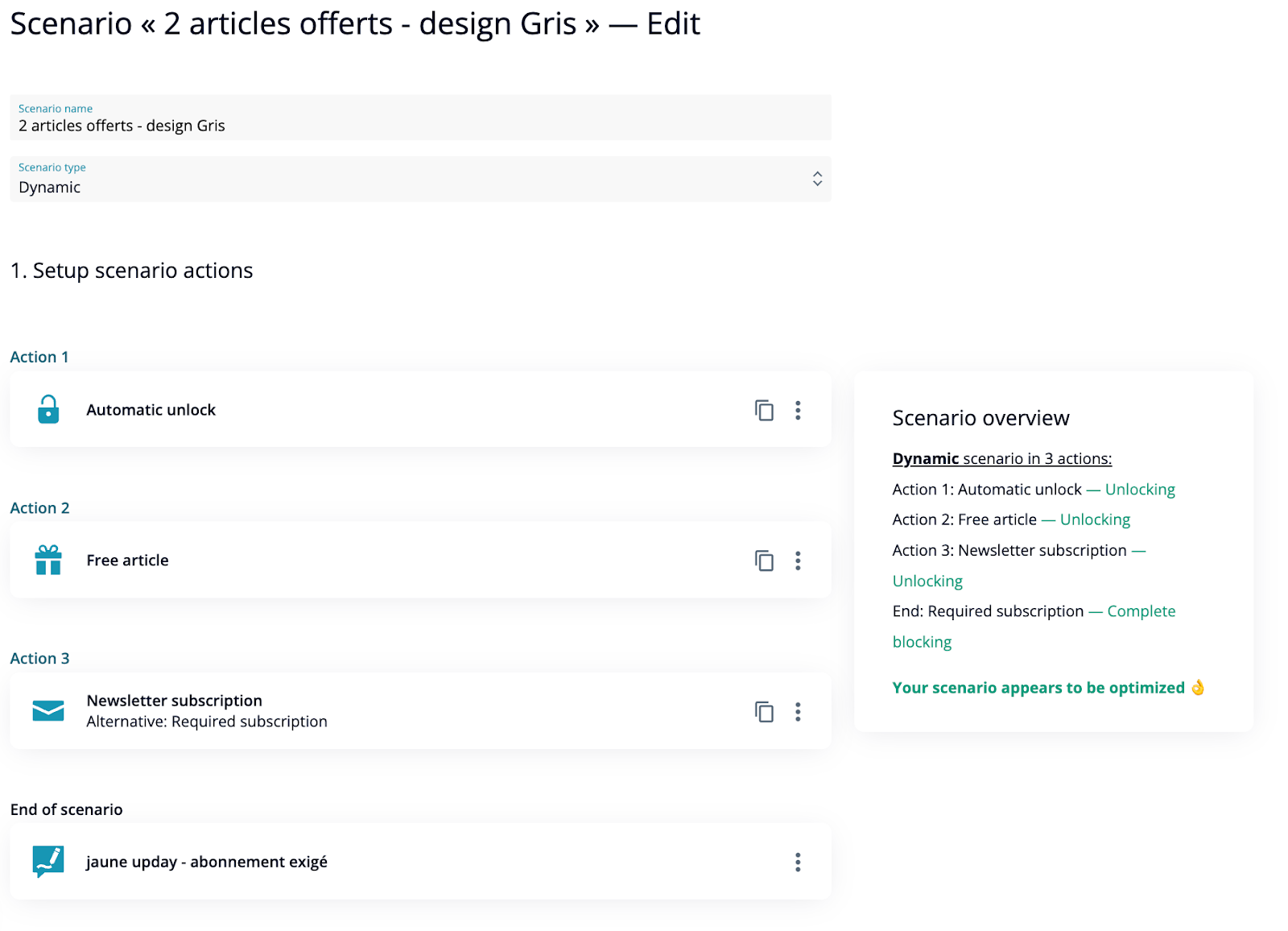The height and width of the screenshot is (931, 1288).
Task: Open more options for Free article
Action: [x=798, y=561]
